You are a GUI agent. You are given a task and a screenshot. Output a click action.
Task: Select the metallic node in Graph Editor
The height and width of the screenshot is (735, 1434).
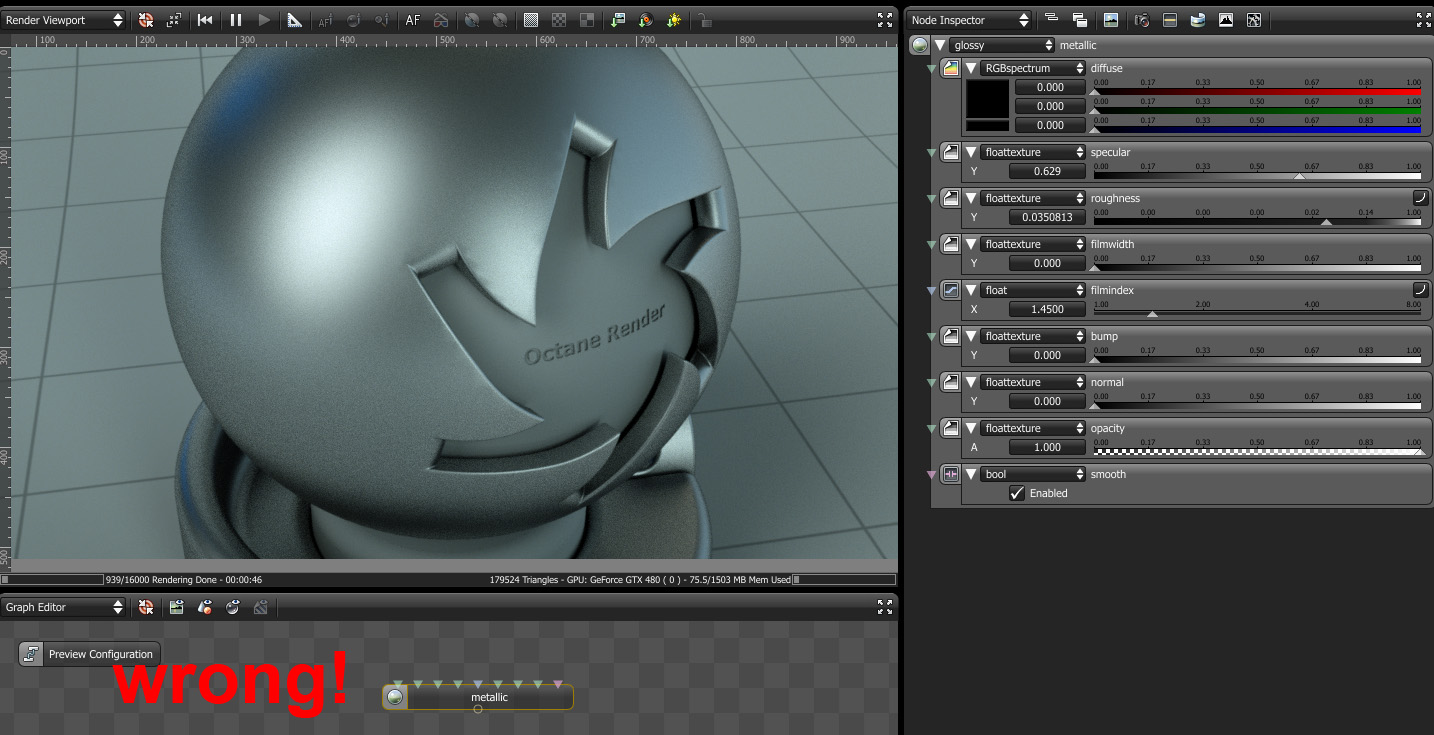click(x=478, y=697)
